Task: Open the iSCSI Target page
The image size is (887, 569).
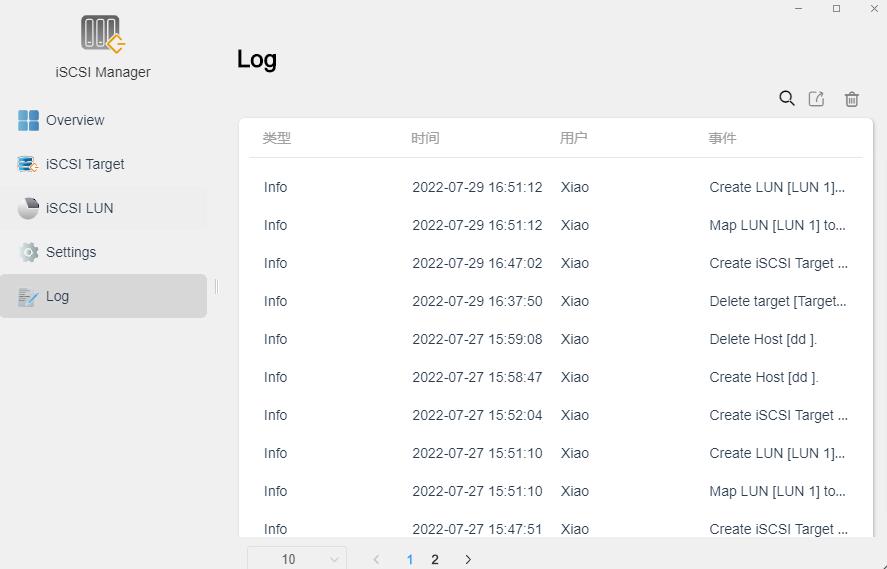Action: coord(85,164)
